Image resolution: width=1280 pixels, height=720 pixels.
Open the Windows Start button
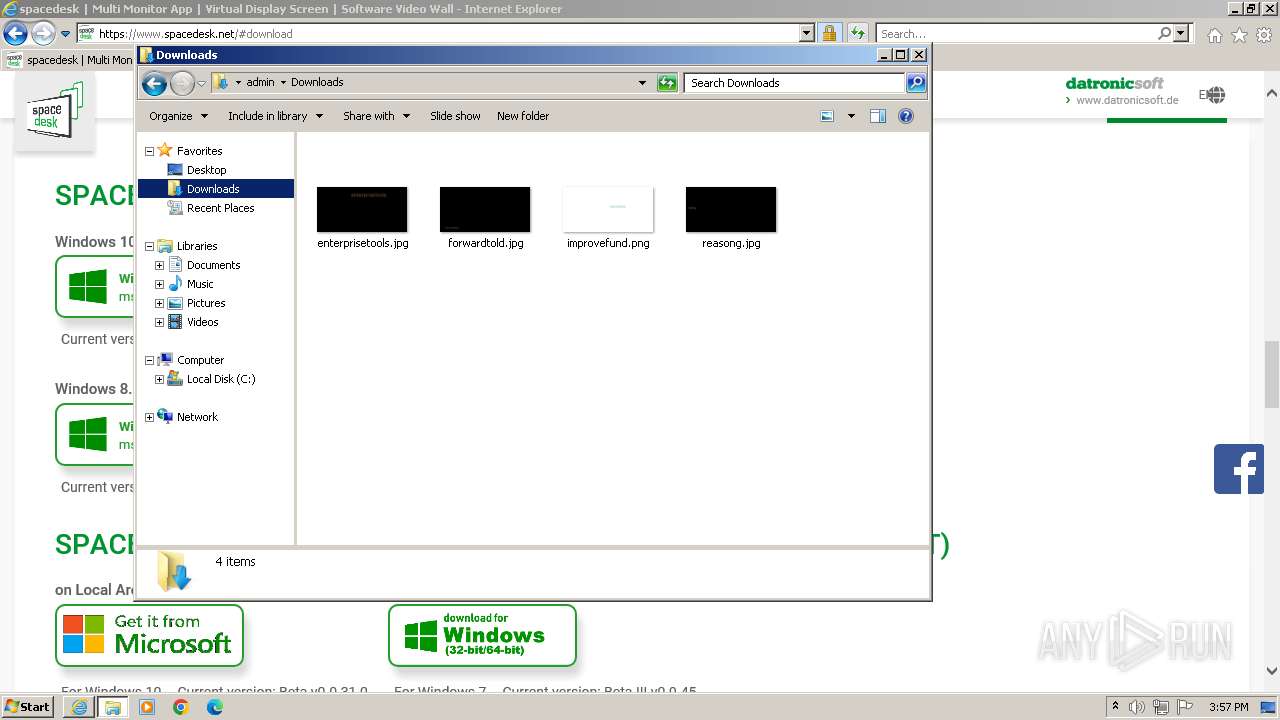(x=27, y=706)
